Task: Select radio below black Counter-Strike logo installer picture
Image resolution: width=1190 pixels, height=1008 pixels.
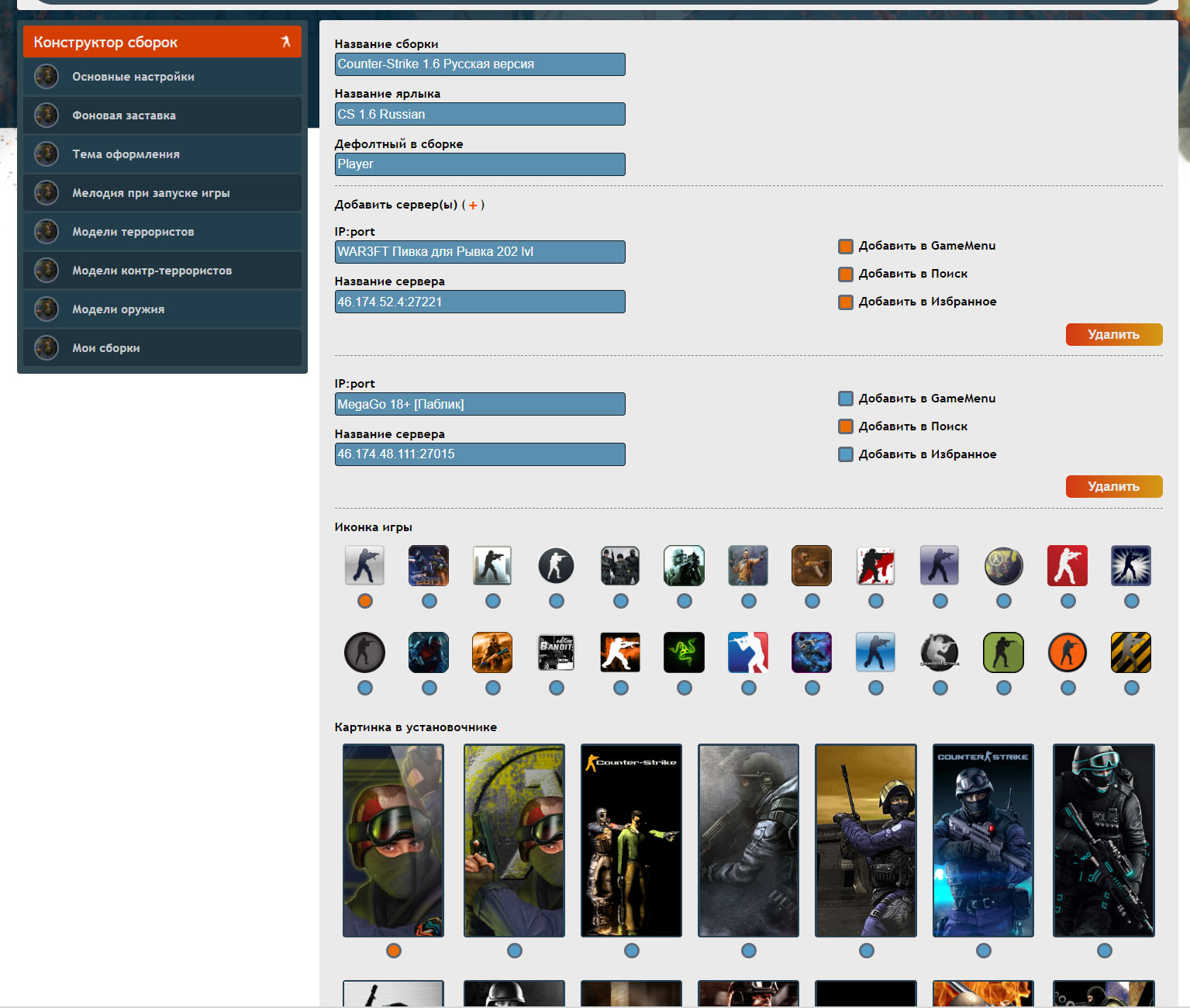Action: (x=632, y=951)
